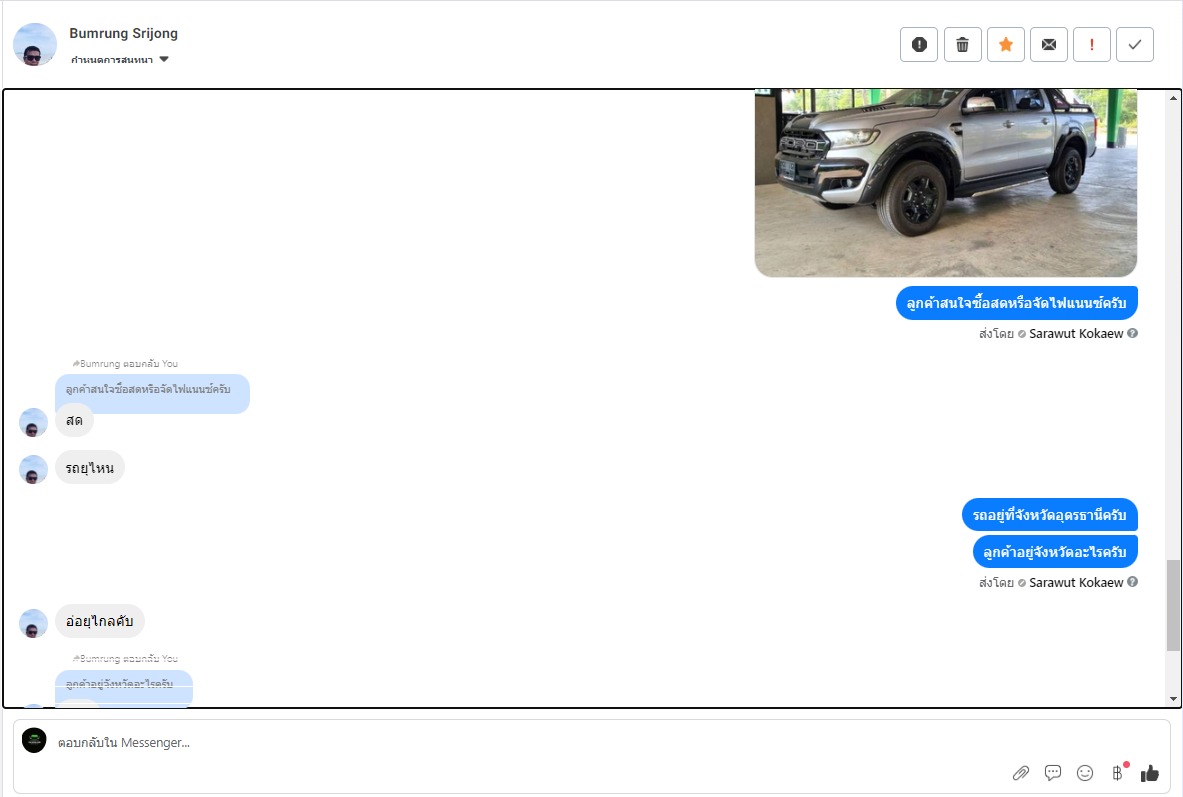Select the customer message 'รถยุไหน'
Viewport: 1183px width, 797px height.
(x=90, y=468)
